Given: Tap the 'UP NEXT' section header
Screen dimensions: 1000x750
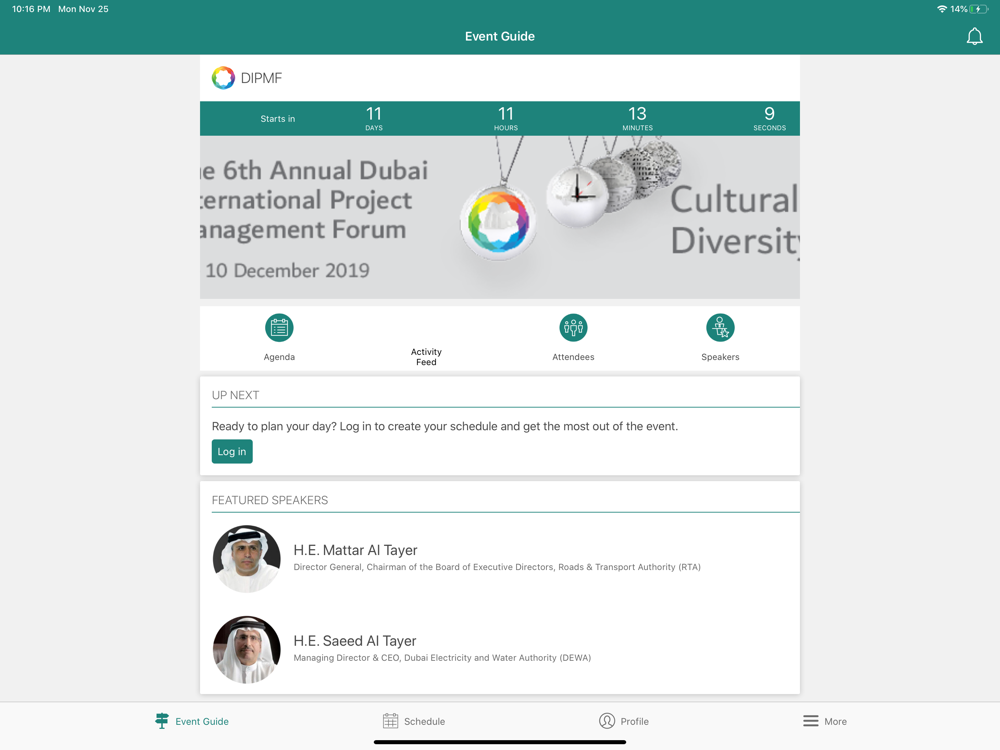Looking at the screenshot, I should click(x=235, y=395).
